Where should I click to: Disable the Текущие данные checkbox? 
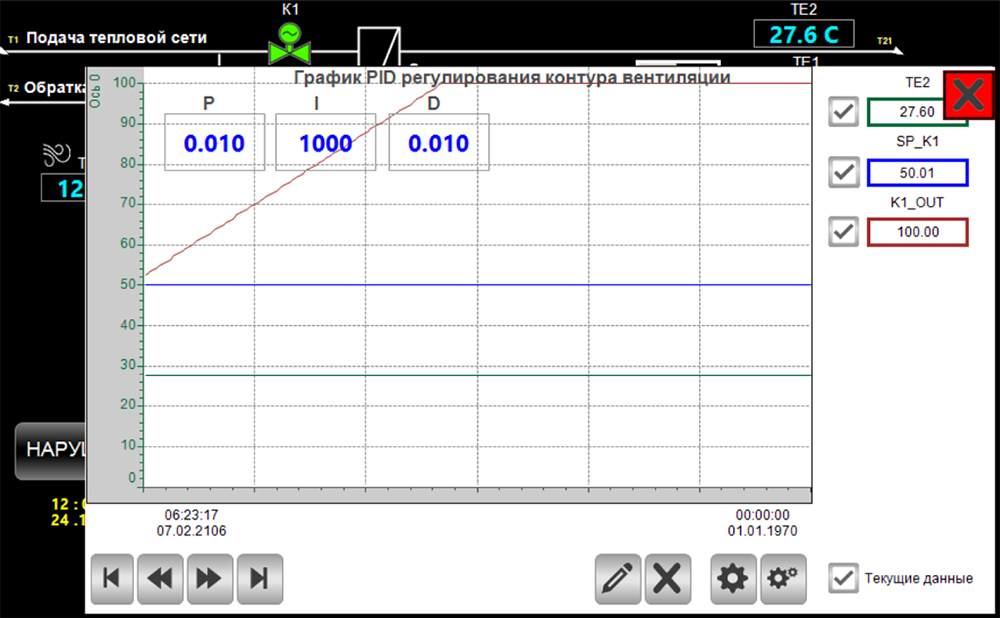point(845,577)
